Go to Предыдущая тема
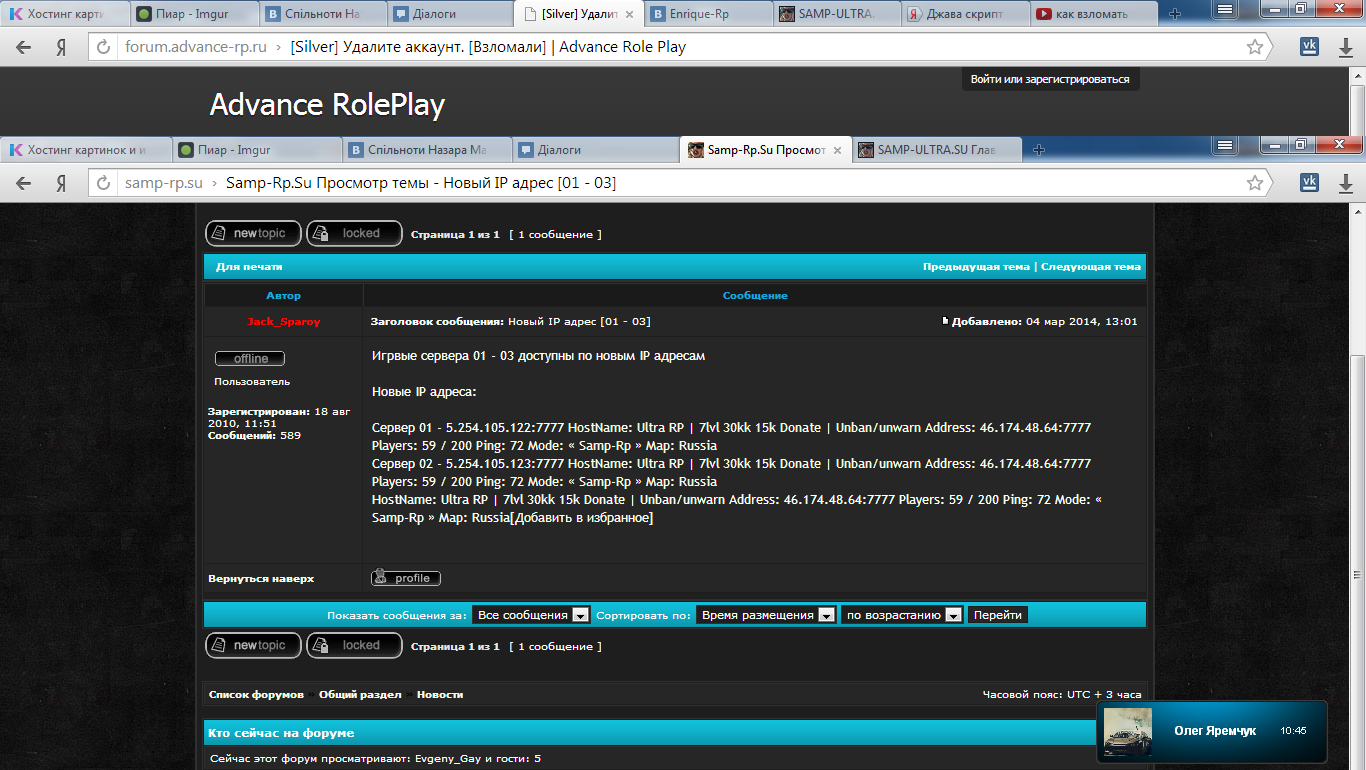This screenshot has height=770, width=1366. [x=976, y=267]
